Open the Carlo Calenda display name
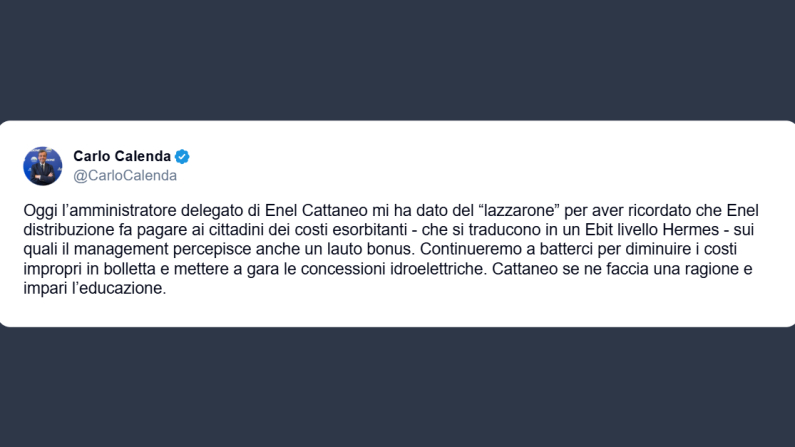This screenshot has height=447, width=795. [x=122, y=157]
